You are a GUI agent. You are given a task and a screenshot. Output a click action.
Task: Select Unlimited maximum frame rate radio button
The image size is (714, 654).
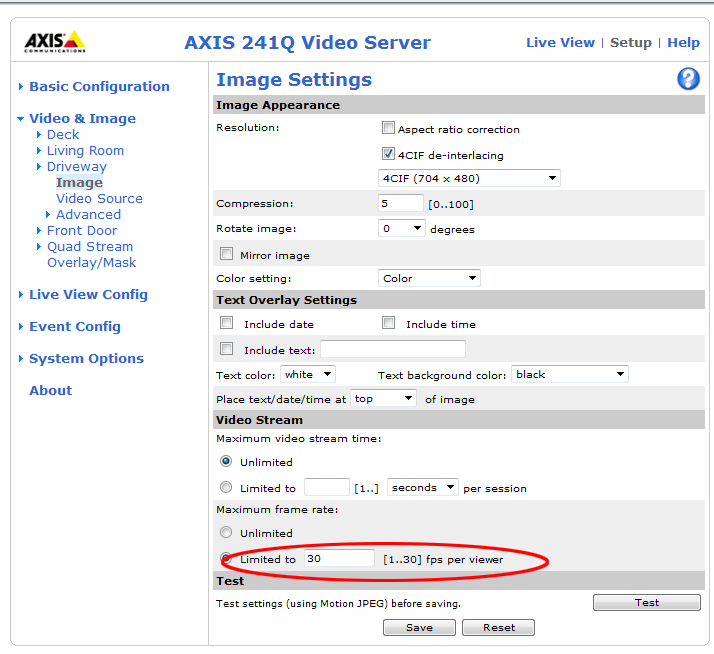(x=226, y=533)
